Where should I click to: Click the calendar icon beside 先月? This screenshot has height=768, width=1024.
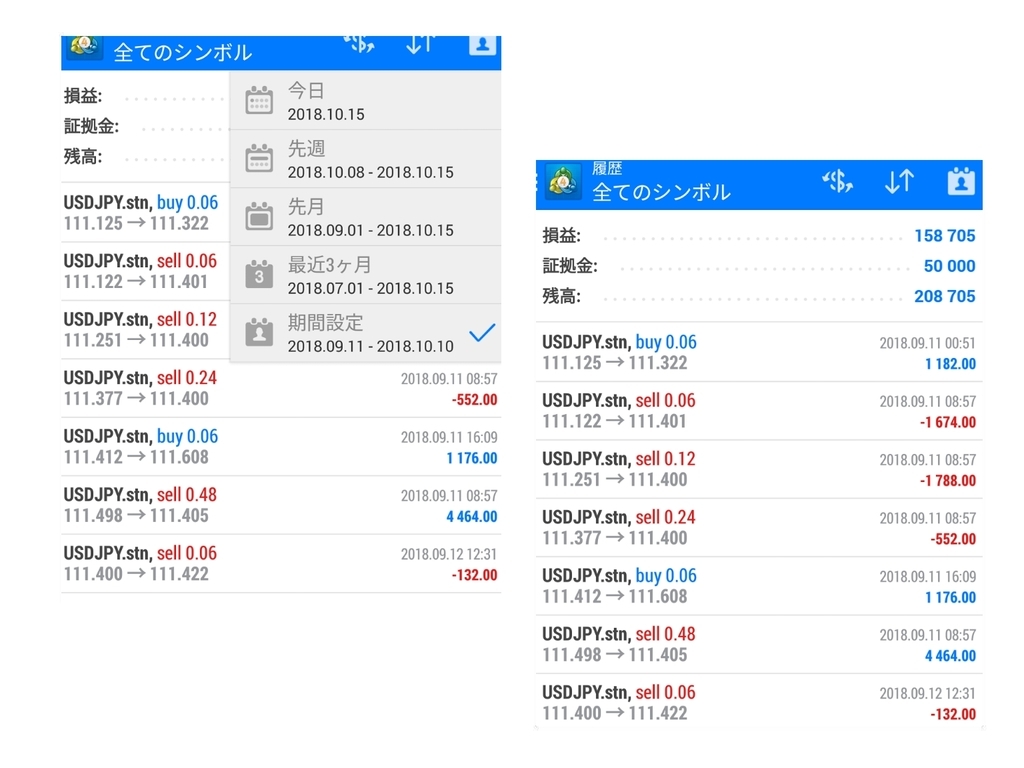click(259, 216)
